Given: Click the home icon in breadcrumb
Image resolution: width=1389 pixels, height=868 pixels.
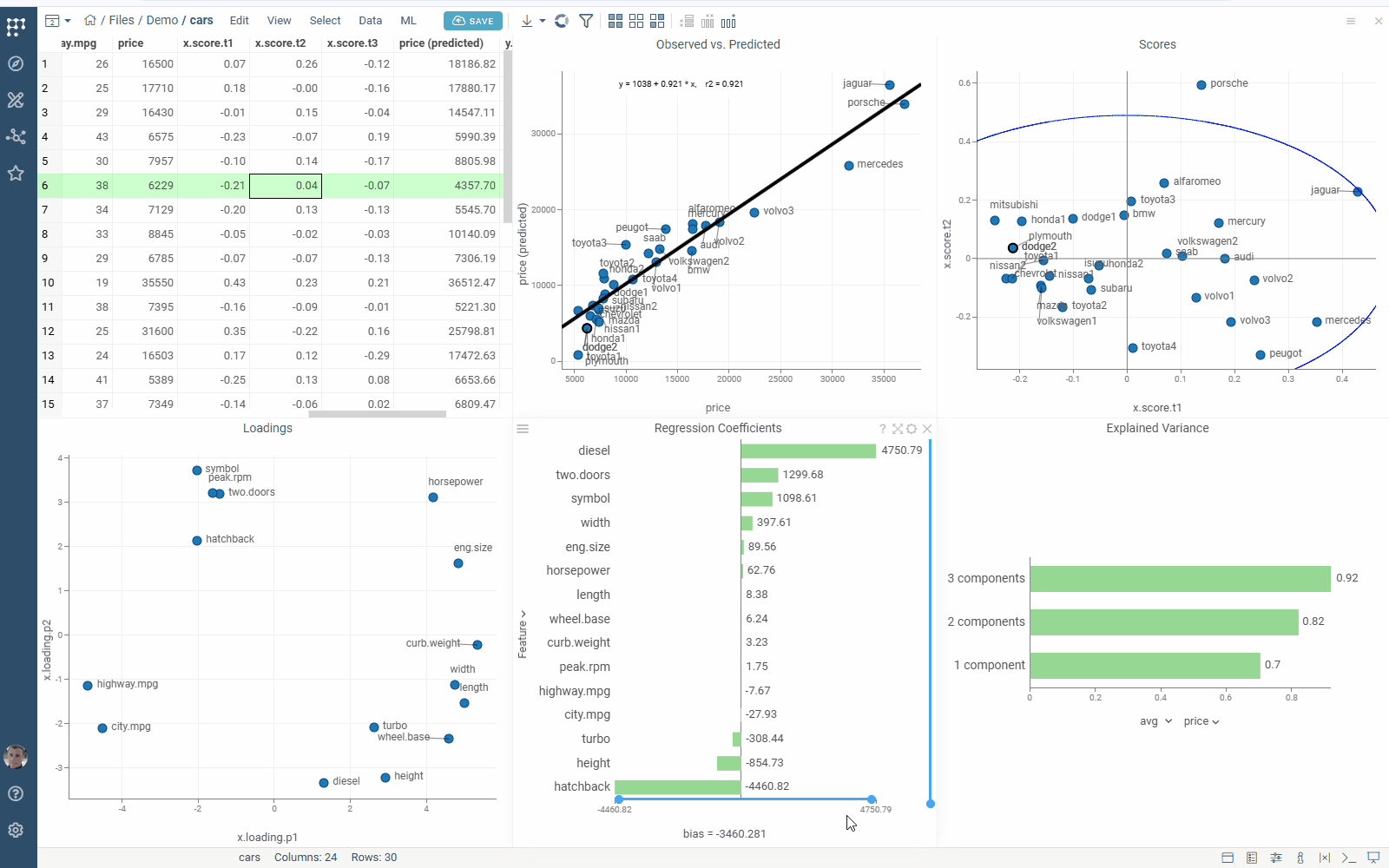Looking at the screenshot, I should [90, 20].
